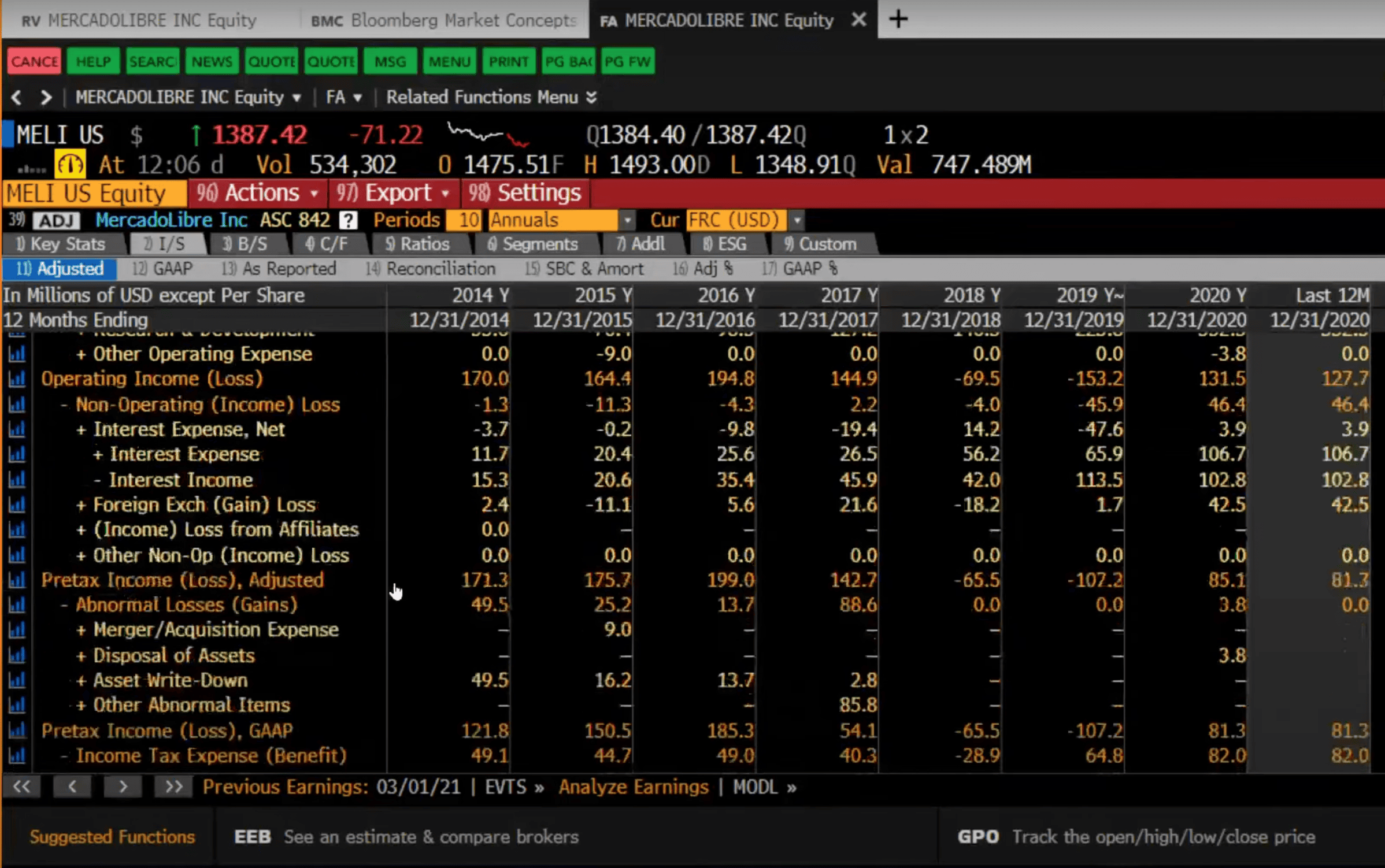Open chart icon for Pretax Income (Loss), Adjusted row
1385x868 pixels.
tap(17, 580)
